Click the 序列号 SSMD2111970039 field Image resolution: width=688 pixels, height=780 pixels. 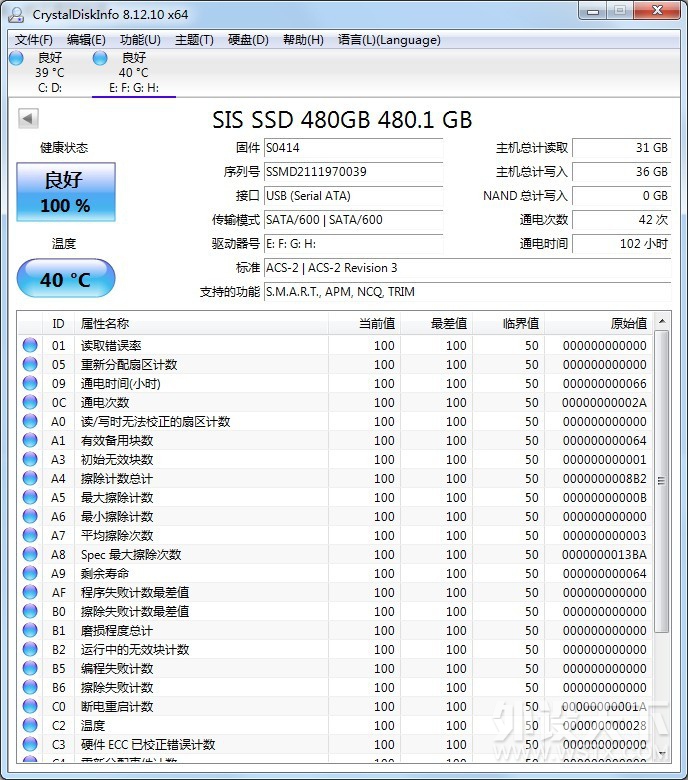(x=353, y=172)
